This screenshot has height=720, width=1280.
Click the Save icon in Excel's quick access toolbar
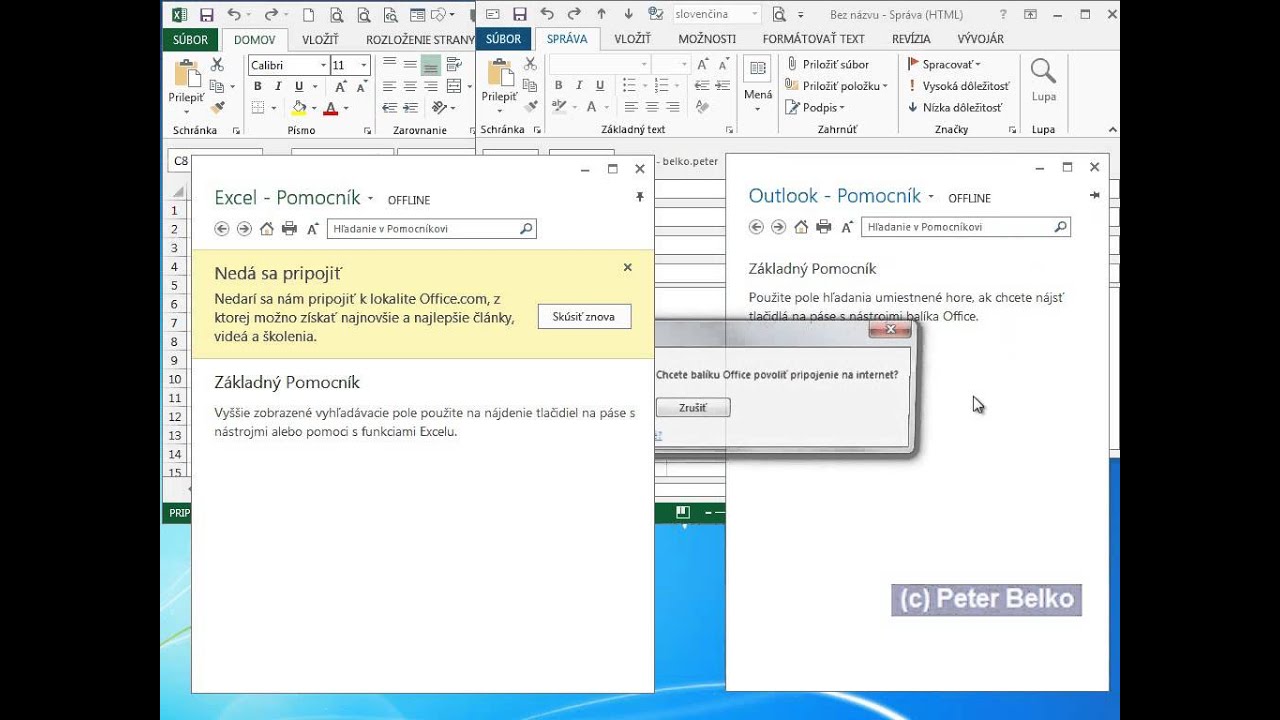(x=206, y=15)
